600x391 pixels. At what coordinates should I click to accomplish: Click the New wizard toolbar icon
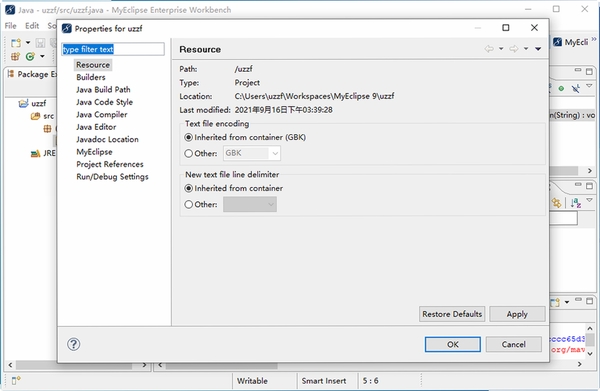click(16, 42)
